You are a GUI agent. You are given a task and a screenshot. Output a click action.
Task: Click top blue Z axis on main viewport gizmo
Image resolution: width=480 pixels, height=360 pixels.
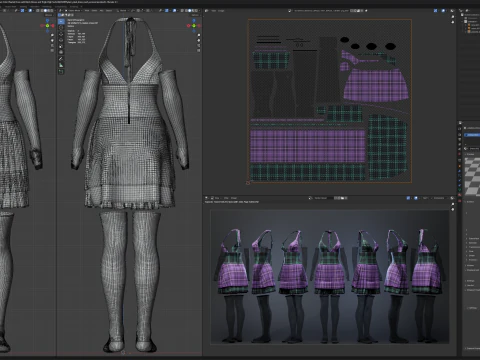(194, 20)
